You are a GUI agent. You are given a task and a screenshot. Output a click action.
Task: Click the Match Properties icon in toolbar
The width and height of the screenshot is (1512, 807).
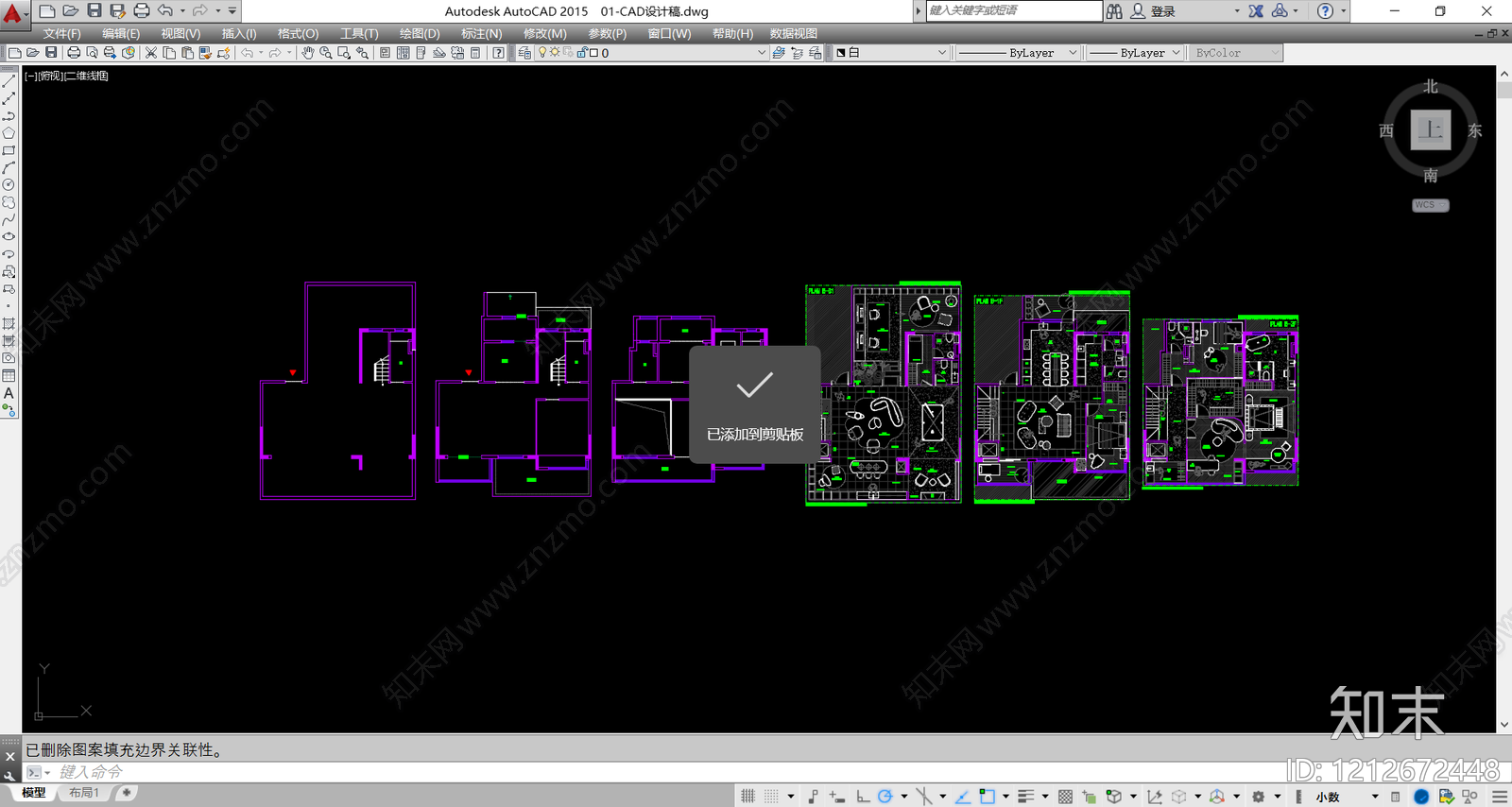[204, 53]
